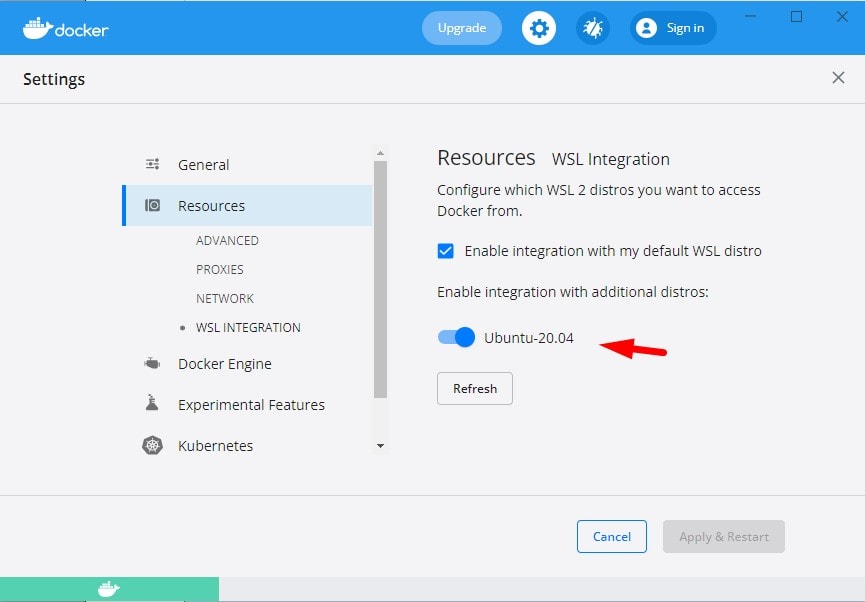The image size is (865, 602).
Task: Open the ADVANCED resources subsection
Action: coord(227,241)
